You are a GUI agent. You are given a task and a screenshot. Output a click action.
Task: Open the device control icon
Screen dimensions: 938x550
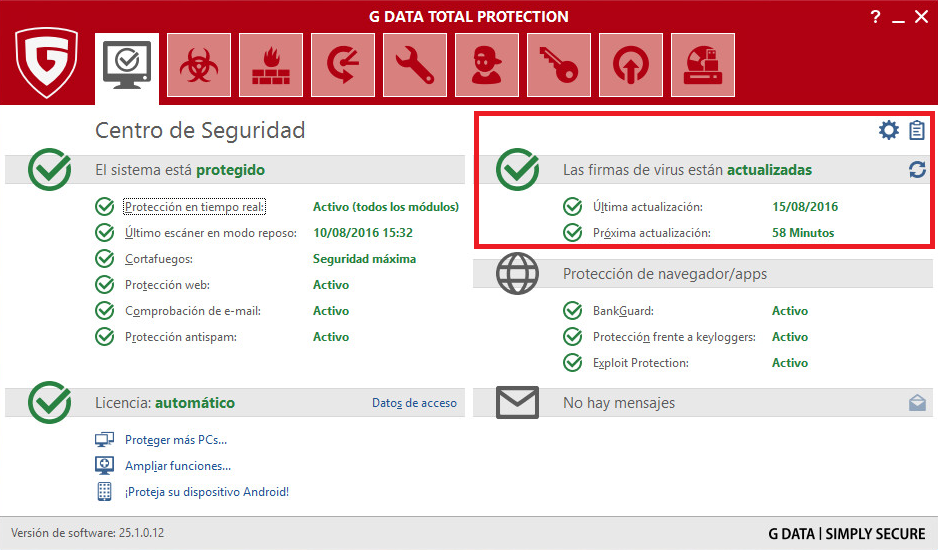pyautogui.click(x=703, y=65)
